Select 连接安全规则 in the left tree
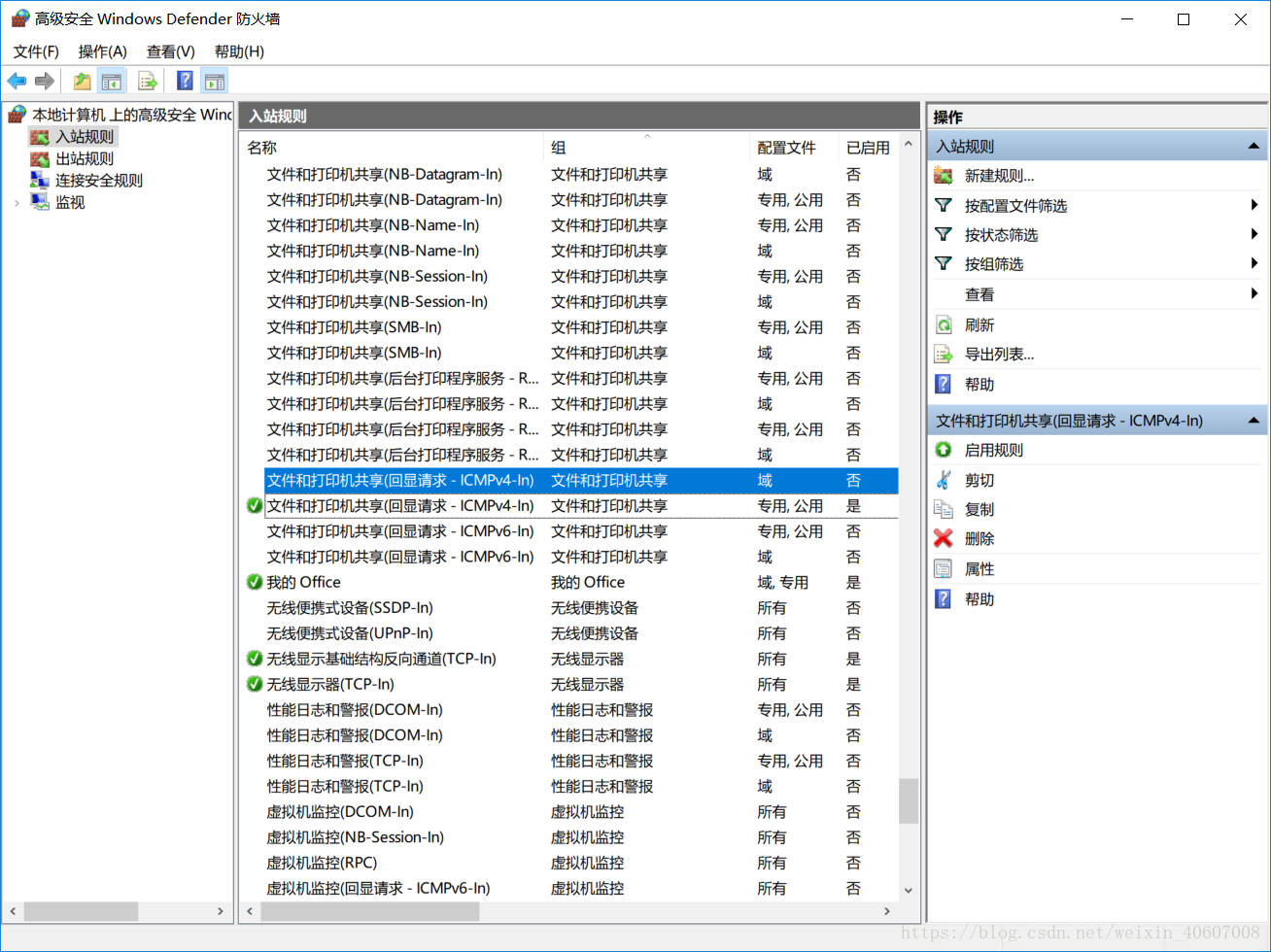This screenshot has width=1271, height=952. pos(99,181)
